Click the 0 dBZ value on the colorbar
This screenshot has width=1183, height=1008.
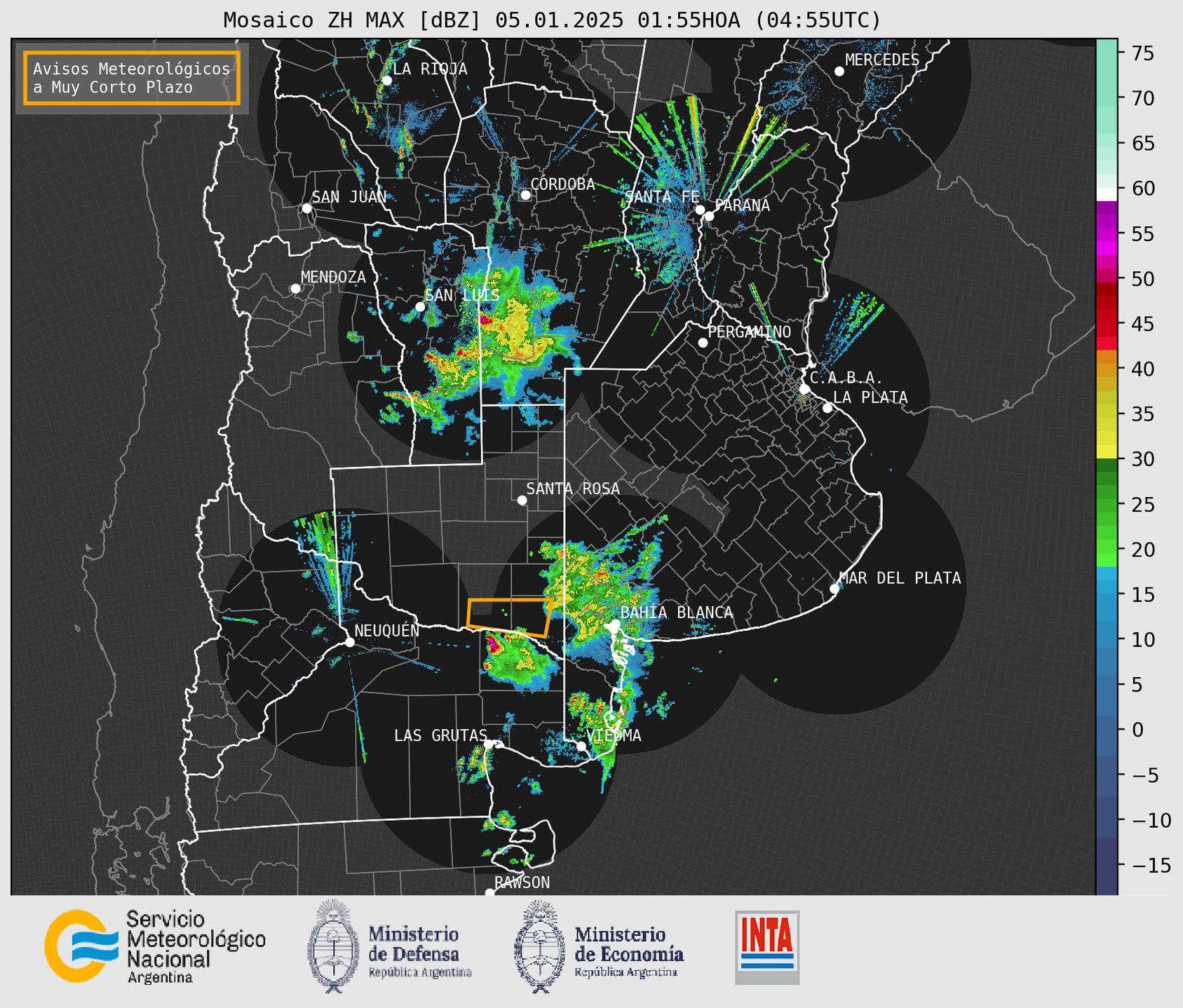(1137, 730)
